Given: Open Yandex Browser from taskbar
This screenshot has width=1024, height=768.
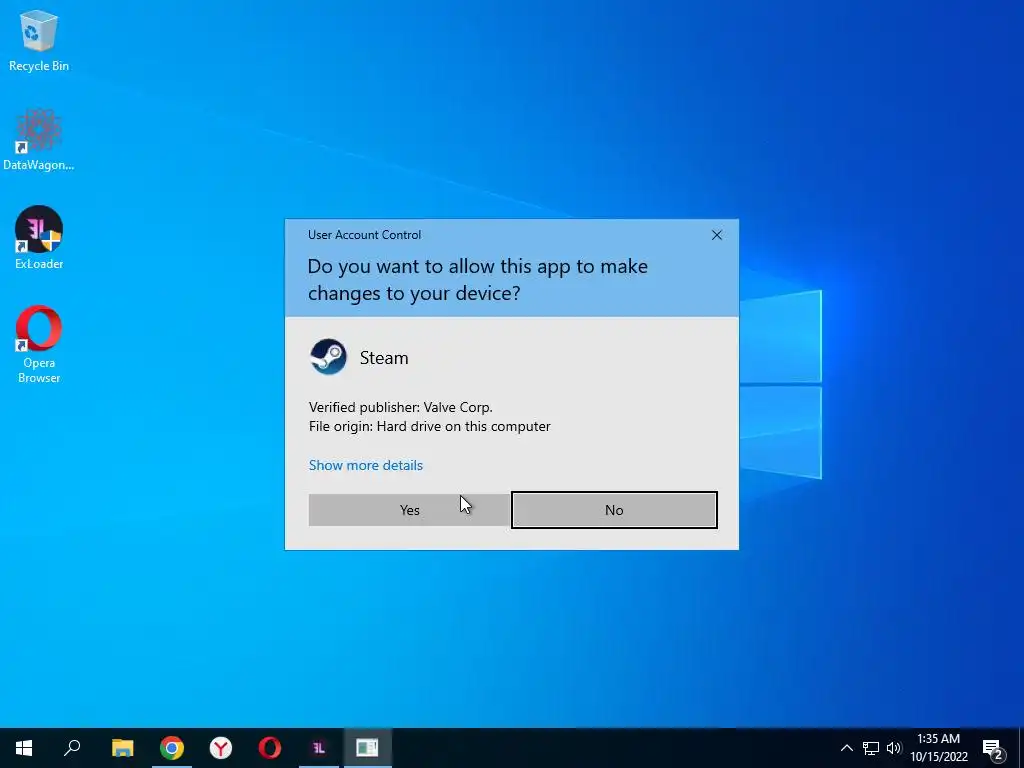Looking at the screenshot, I should tap(221, 748).
